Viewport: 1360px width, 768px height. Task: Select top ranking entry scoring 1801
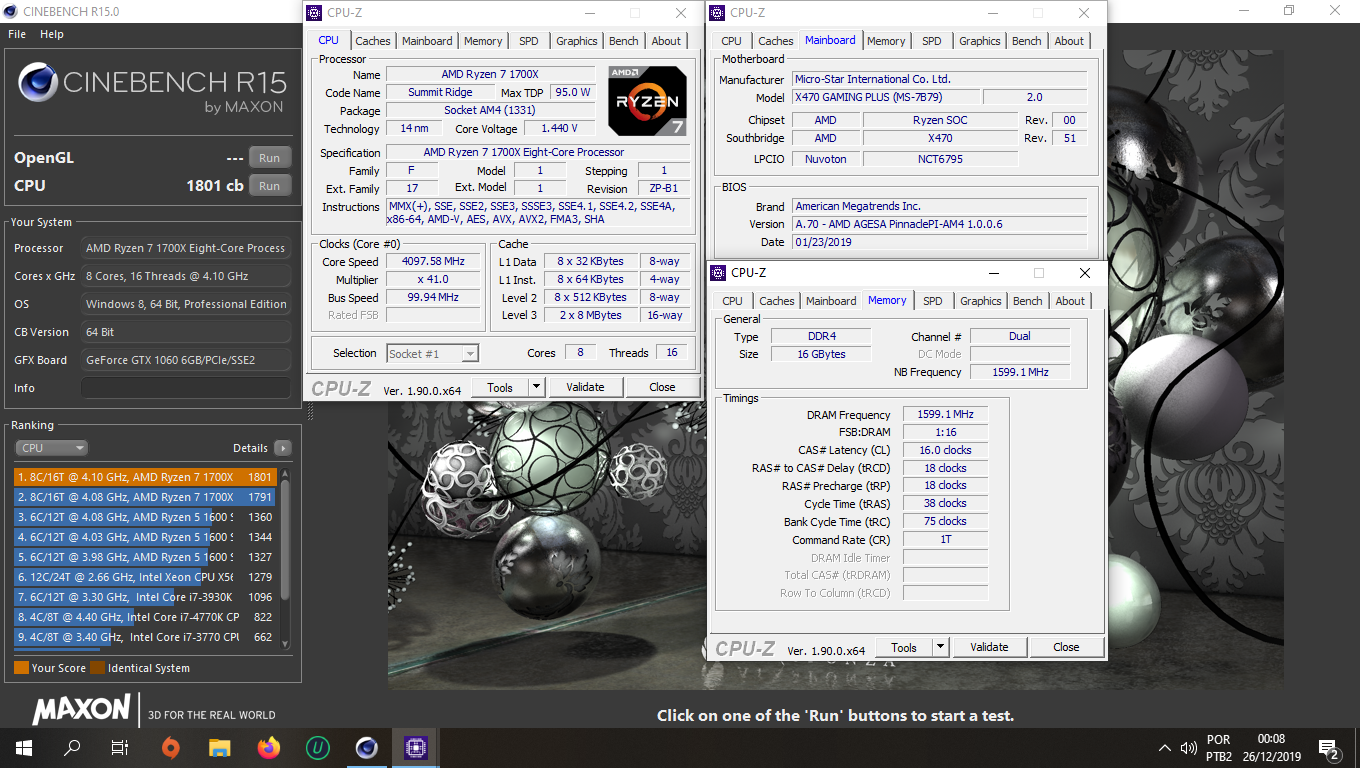[x=146, y=477]
